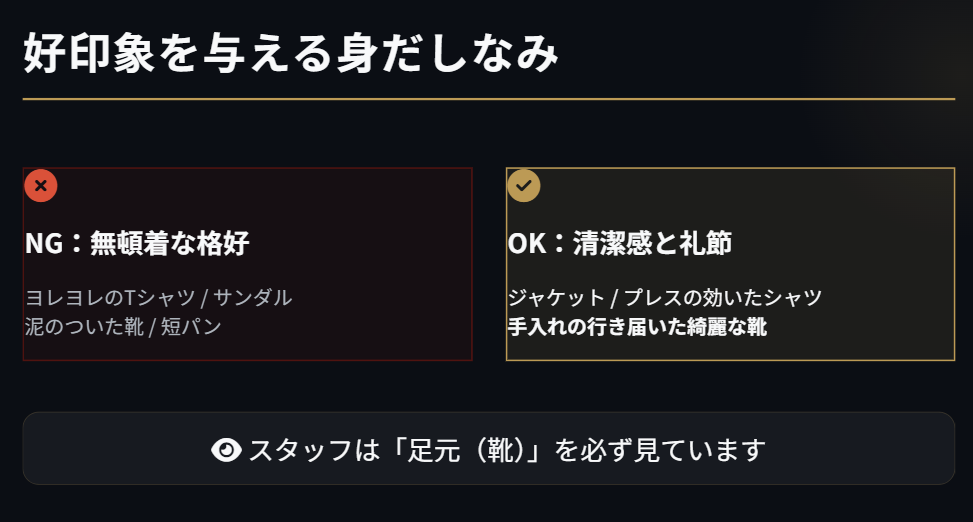Click bold line 手入れの行き届いた綺麗な靴
This screenshot has height=522, width=973.
637,327
